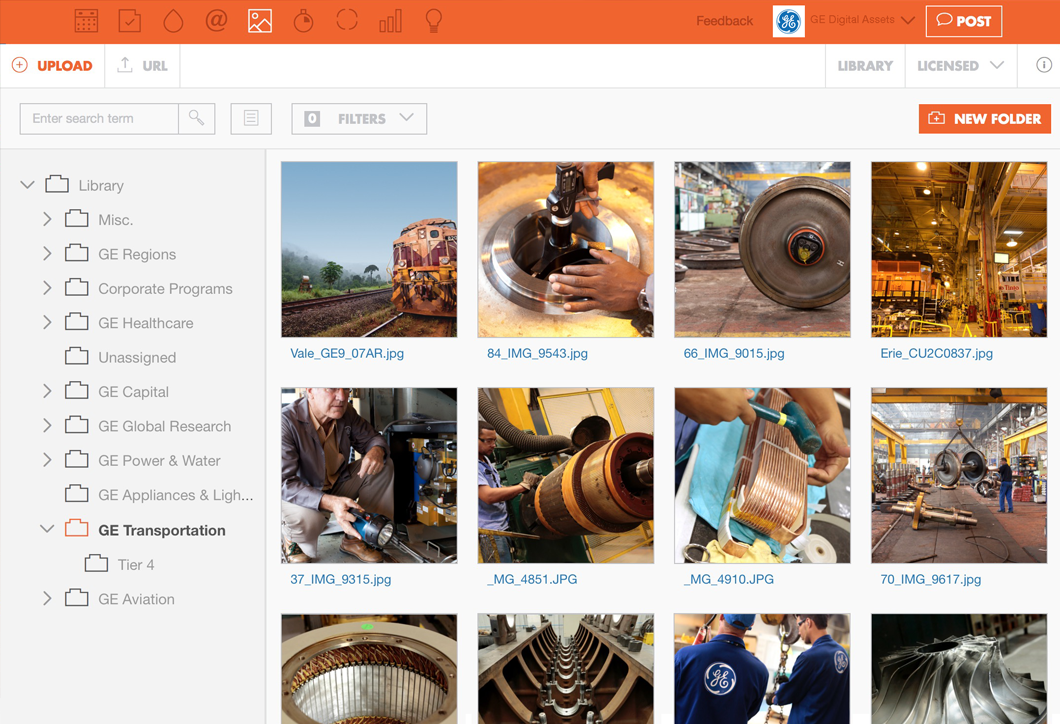This screenshot has height=724, width=1060.
Task: Open the Vale_GE9_07AR.jpg file link
Action: click(x=347, y=353)
